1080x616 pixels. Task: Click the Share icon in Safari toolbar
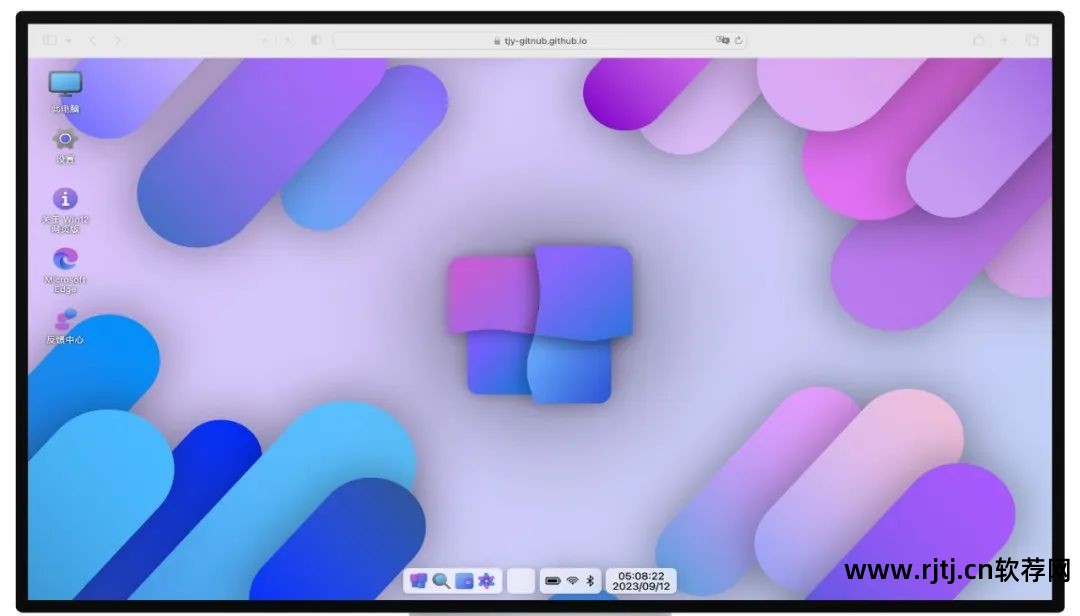979,41
